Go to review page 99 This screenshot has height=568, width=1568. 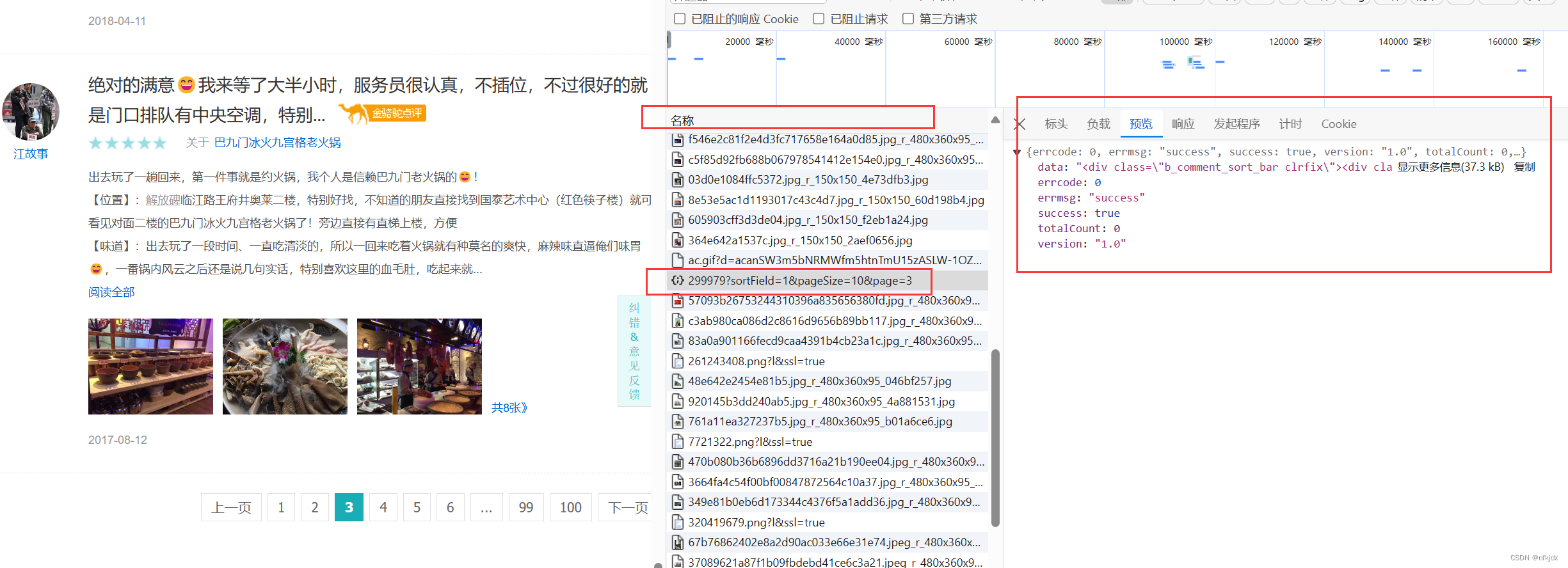point(526,507)
